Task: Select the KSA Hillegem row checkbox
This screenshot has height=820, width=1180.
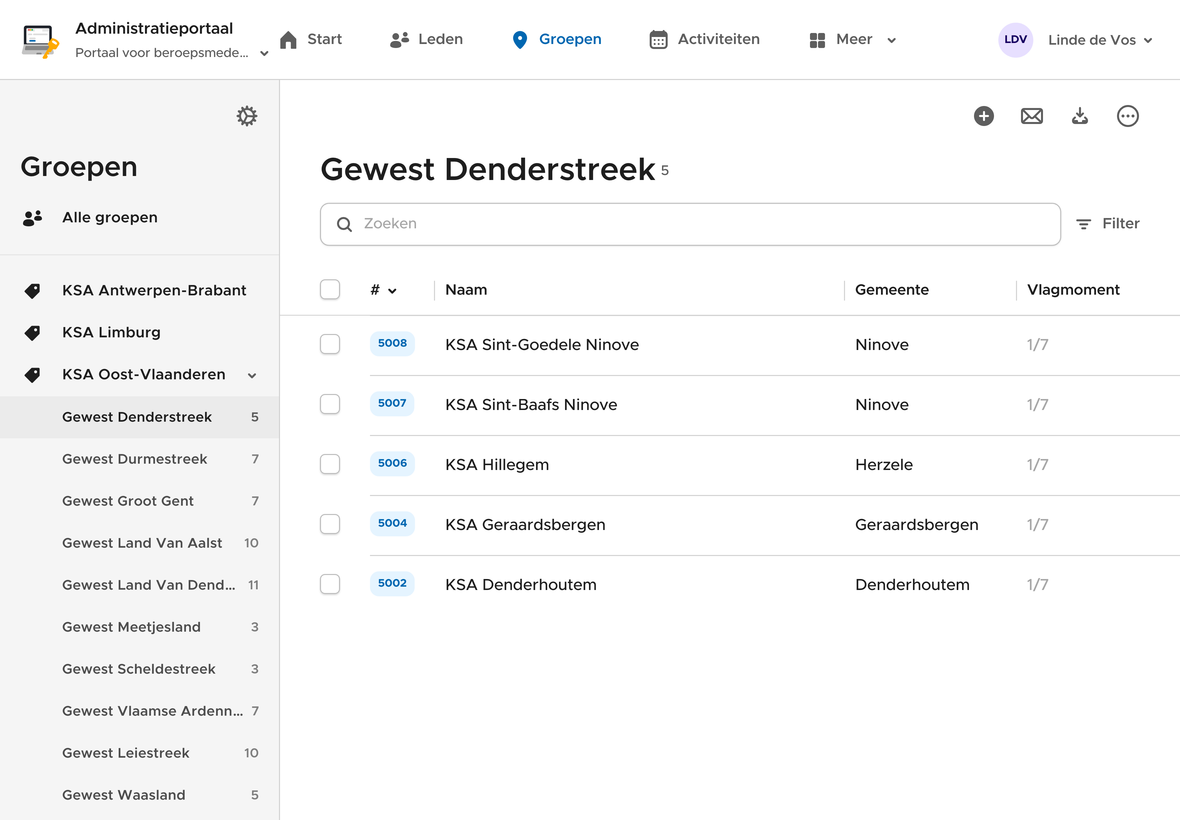Action: pos(330,464)
